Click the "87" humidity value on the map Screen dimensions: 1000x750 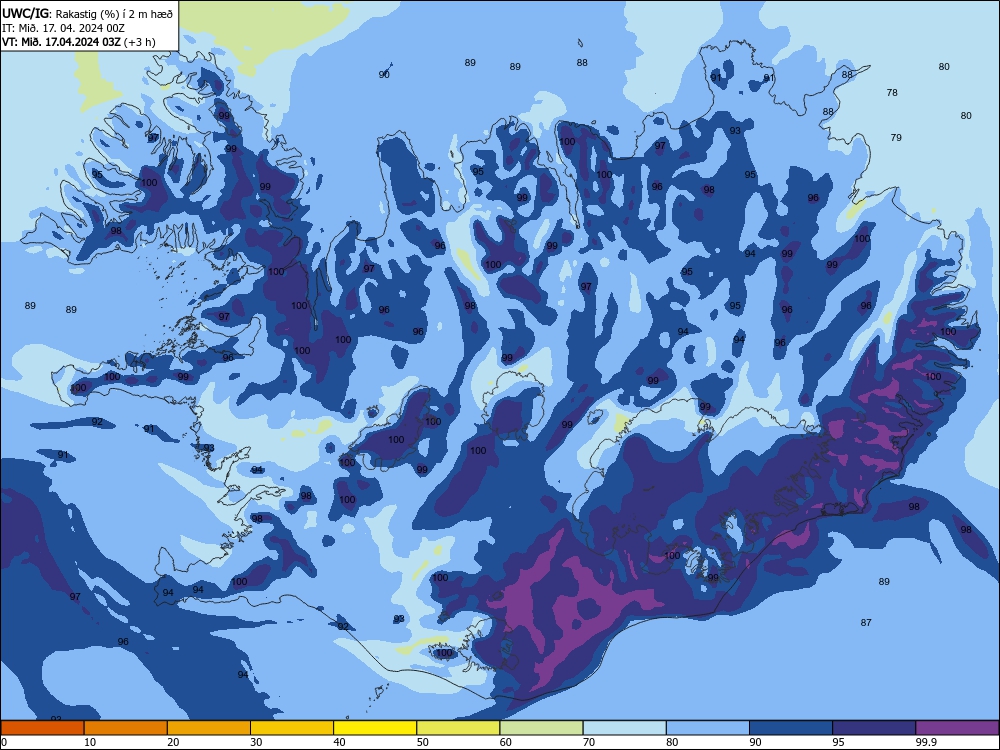[x=865, y=622]
